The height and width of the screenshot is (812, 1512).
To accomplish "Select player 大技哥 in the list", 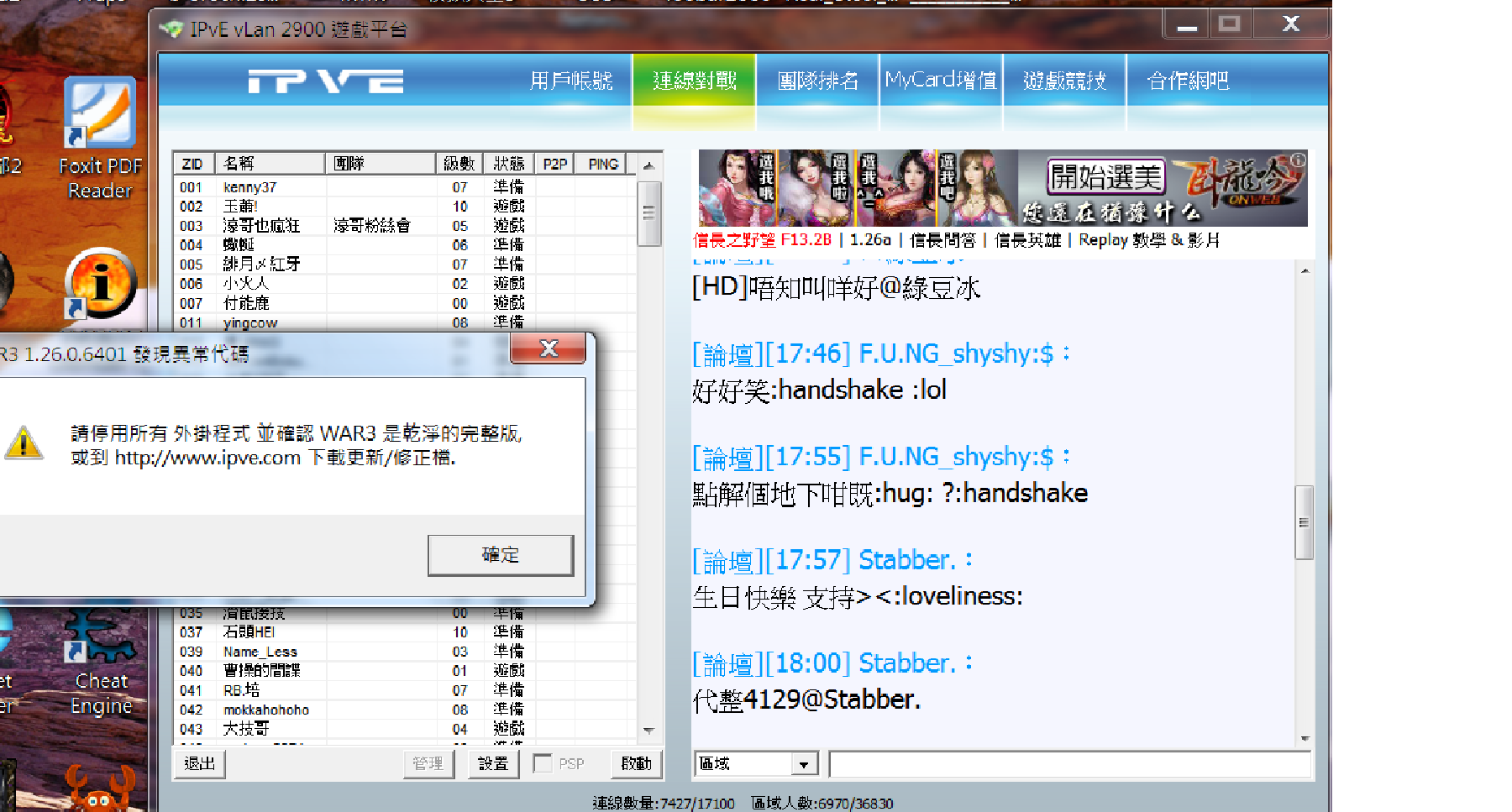I will [x=405, y=729].
